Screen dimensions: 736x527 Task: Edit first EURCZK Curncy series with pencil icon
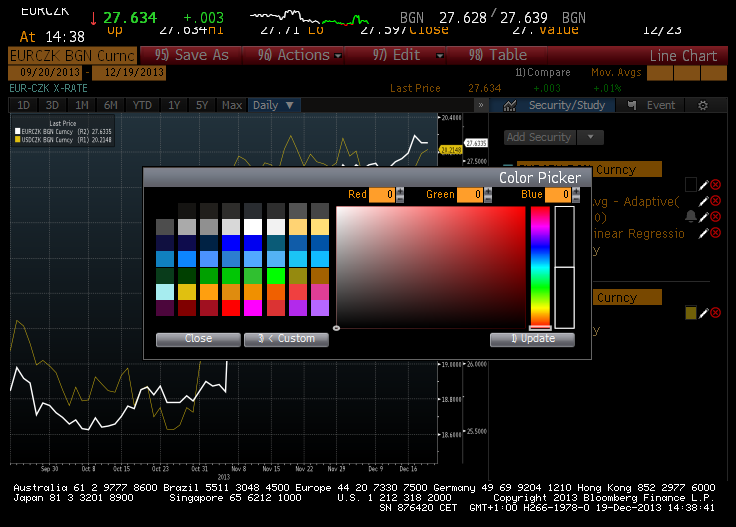[703, 185]
